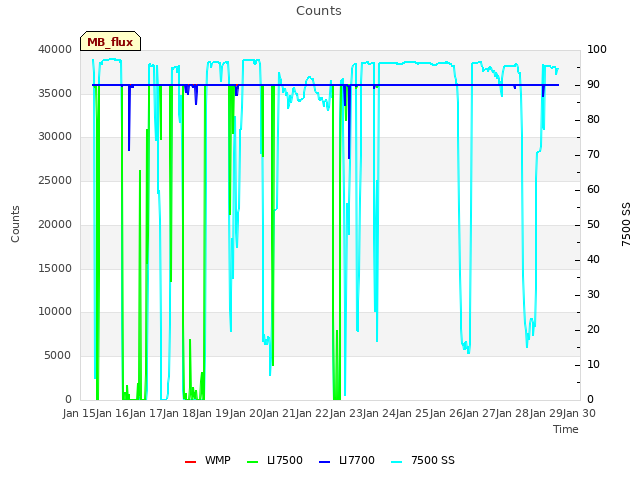Click the Jan 30 date tick label

coord(580,413)
